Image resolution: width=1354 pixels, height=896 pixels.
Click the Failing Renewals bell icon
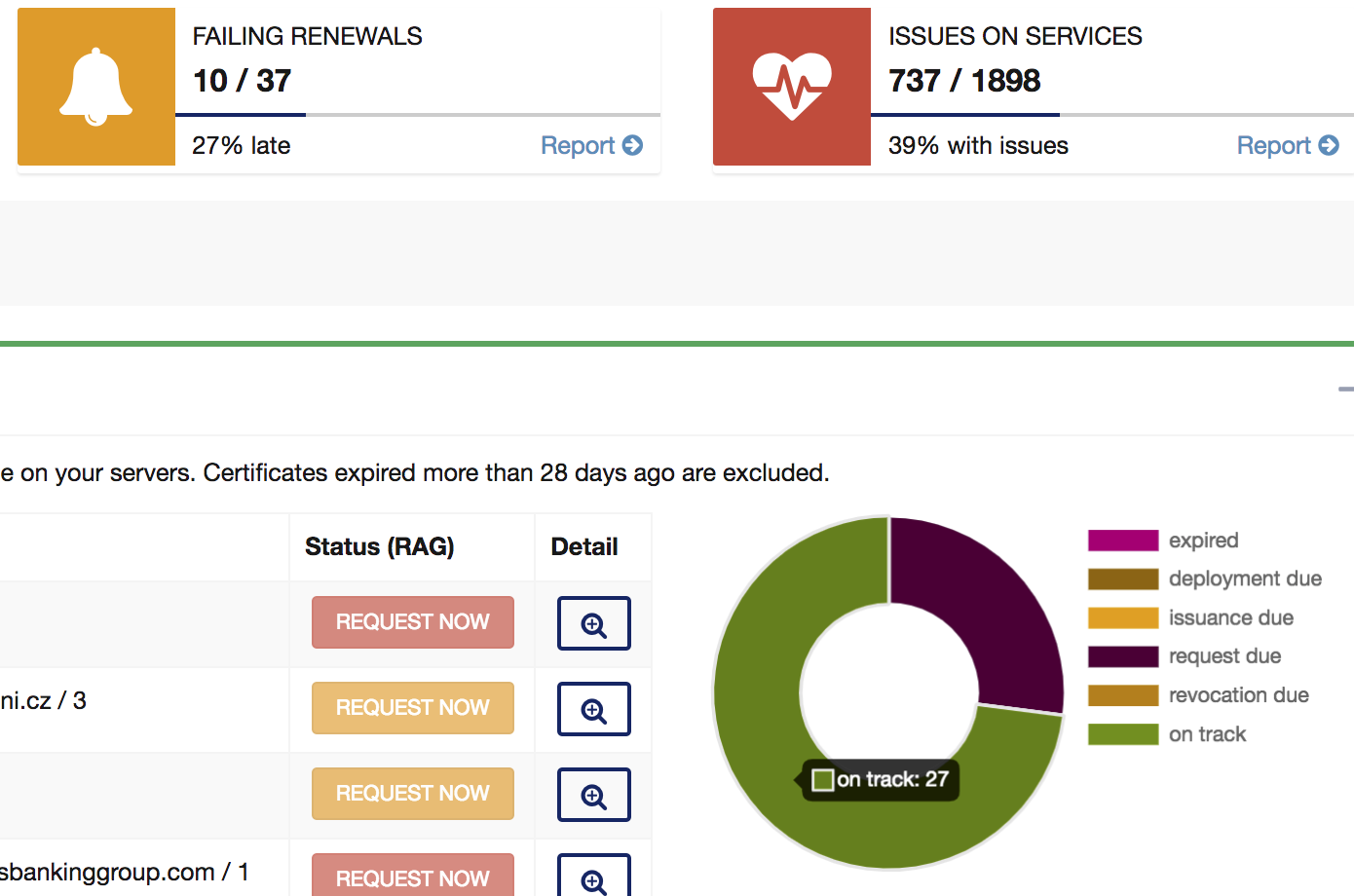(96, 87)
